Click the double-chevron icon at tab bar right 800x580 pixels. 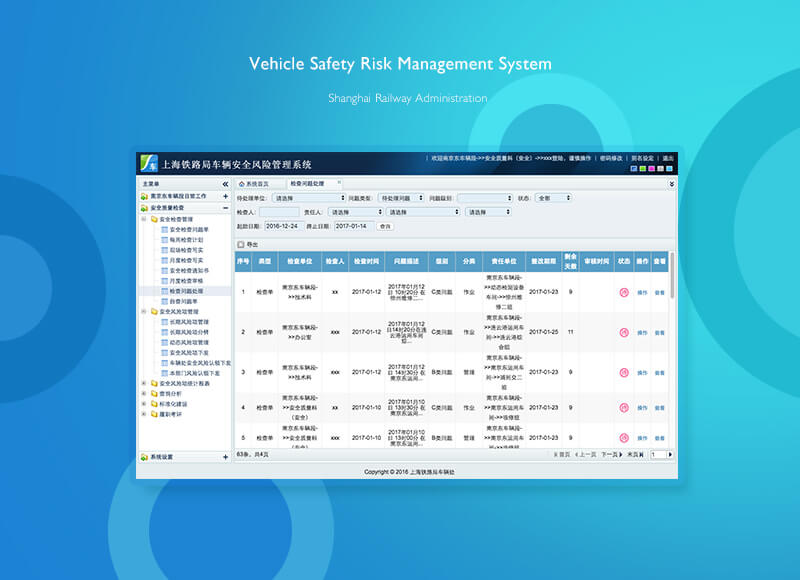[671, 184]
